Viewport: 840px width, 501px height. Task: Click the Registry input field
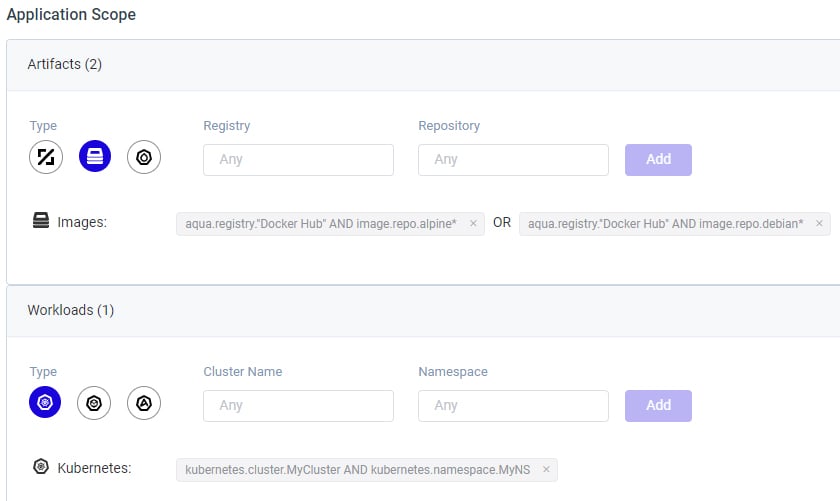click(x=298, y=160)
